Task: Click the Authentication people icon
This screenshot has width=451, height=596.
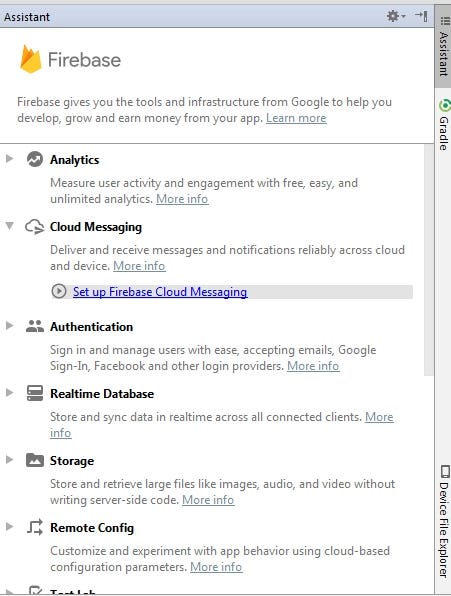Action: tap(35, 326)
